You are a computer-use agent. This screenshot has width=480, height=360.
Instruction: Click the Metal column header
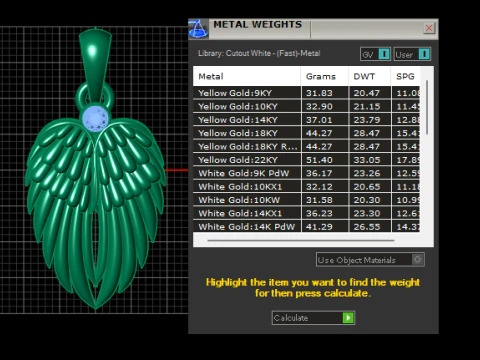point(247,76)
